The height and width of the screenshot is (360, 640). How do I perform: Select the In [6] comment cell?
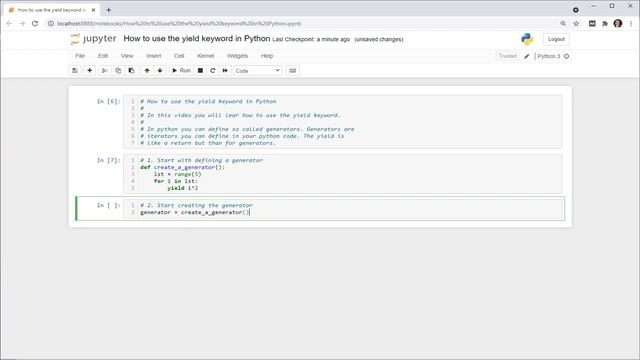[x=342, y=122]
